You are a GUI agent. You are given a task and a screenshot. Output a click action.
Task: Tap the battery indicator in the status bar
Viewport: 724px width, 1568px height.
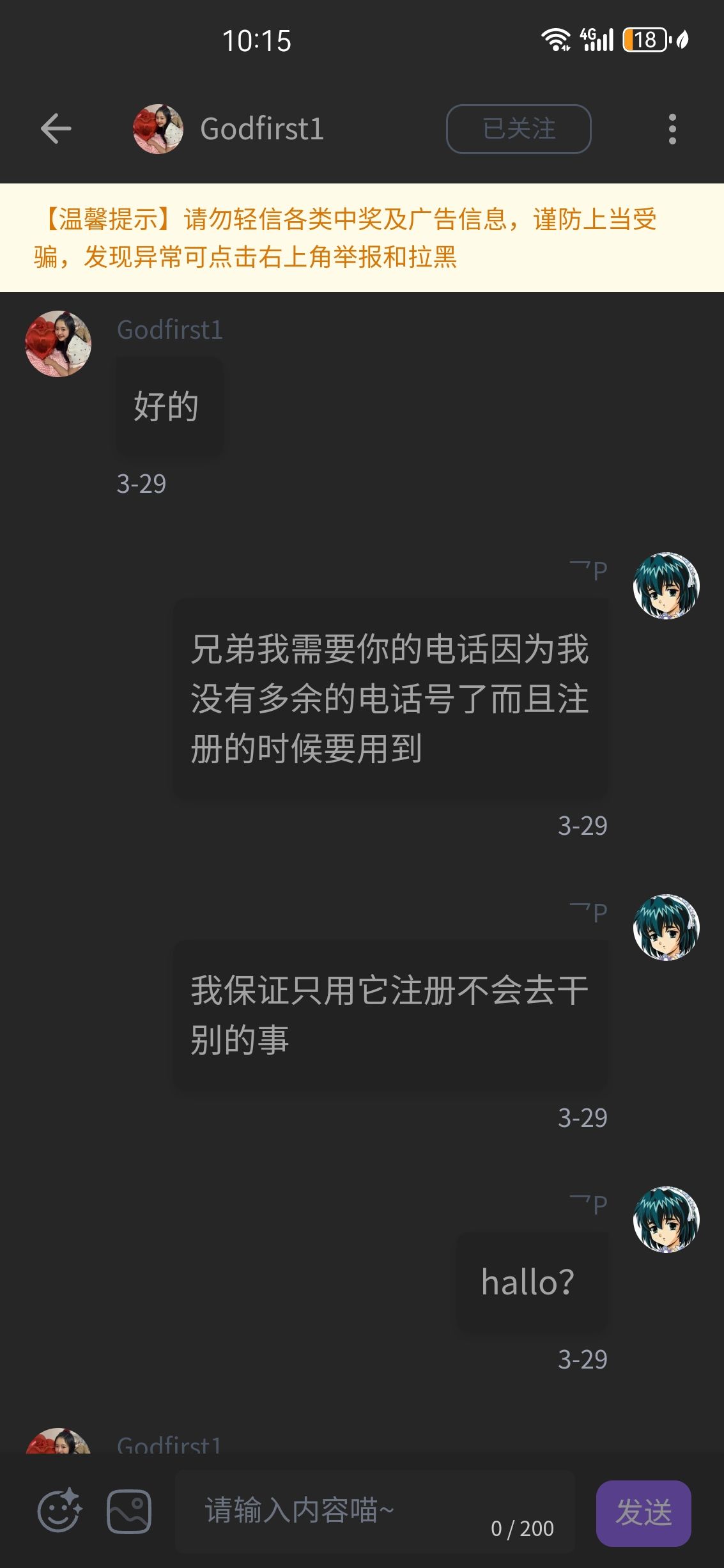coord(645,40)
